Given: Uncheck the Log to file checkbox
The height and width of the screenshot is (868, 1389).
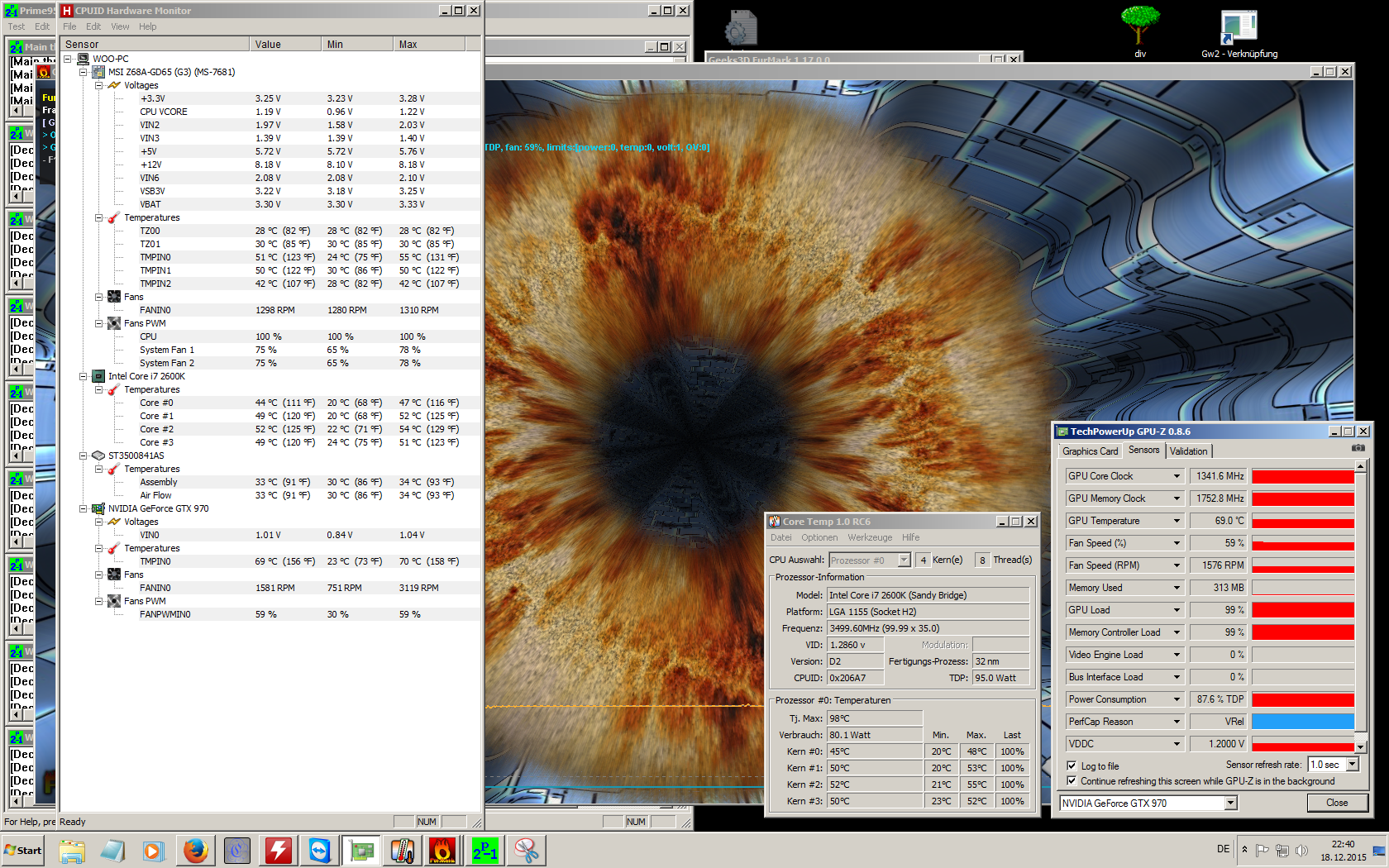Looking at the screenshot, I should 1072,765.
